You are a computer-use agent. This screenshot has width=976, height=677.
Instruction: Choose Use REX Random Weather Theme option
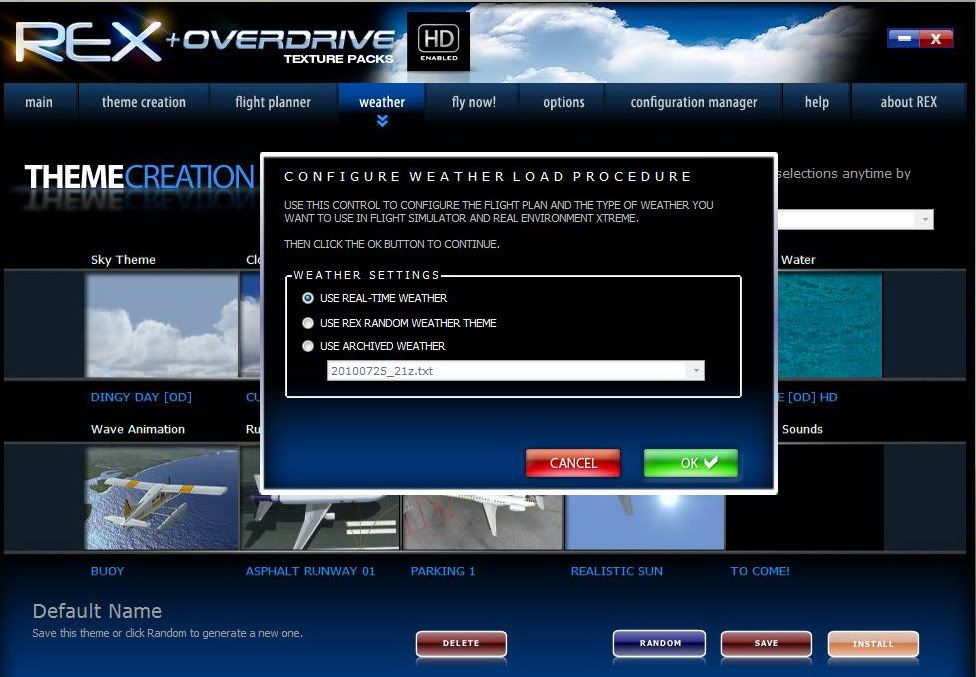(x=308, y=323)
